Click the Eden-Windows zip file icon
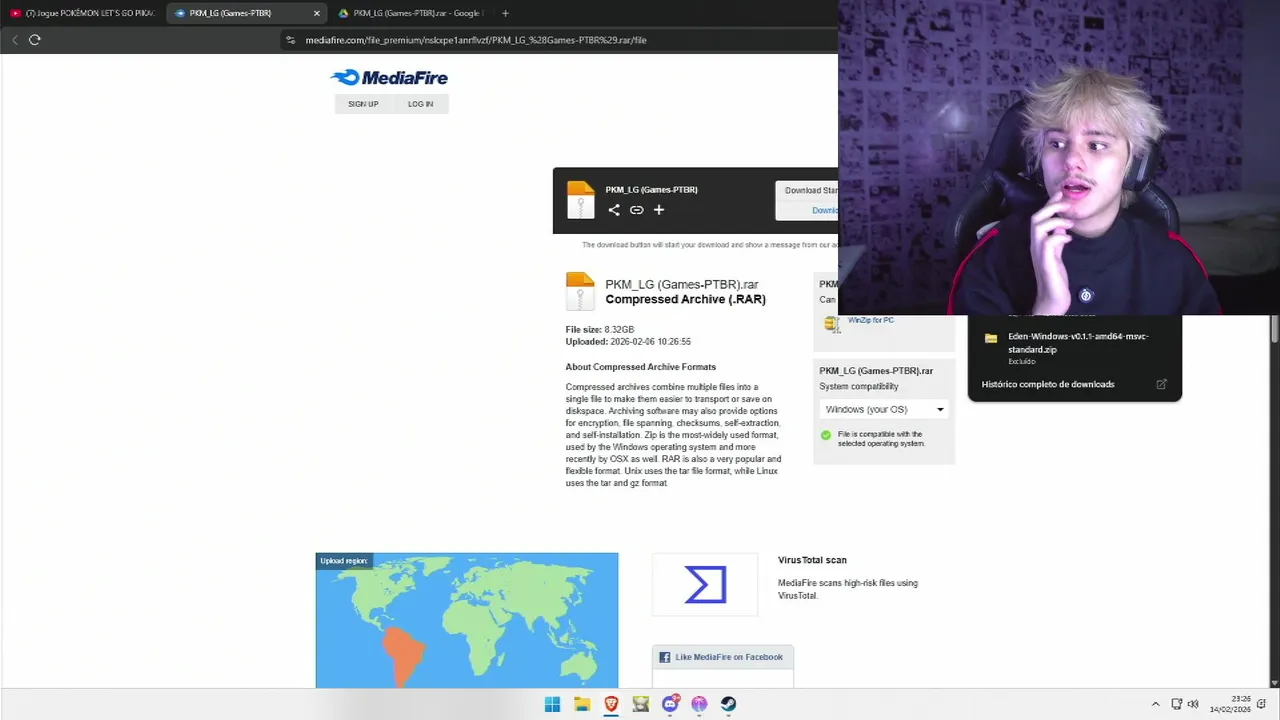This screenshot has height=720, width=1280. coord(991,339)
